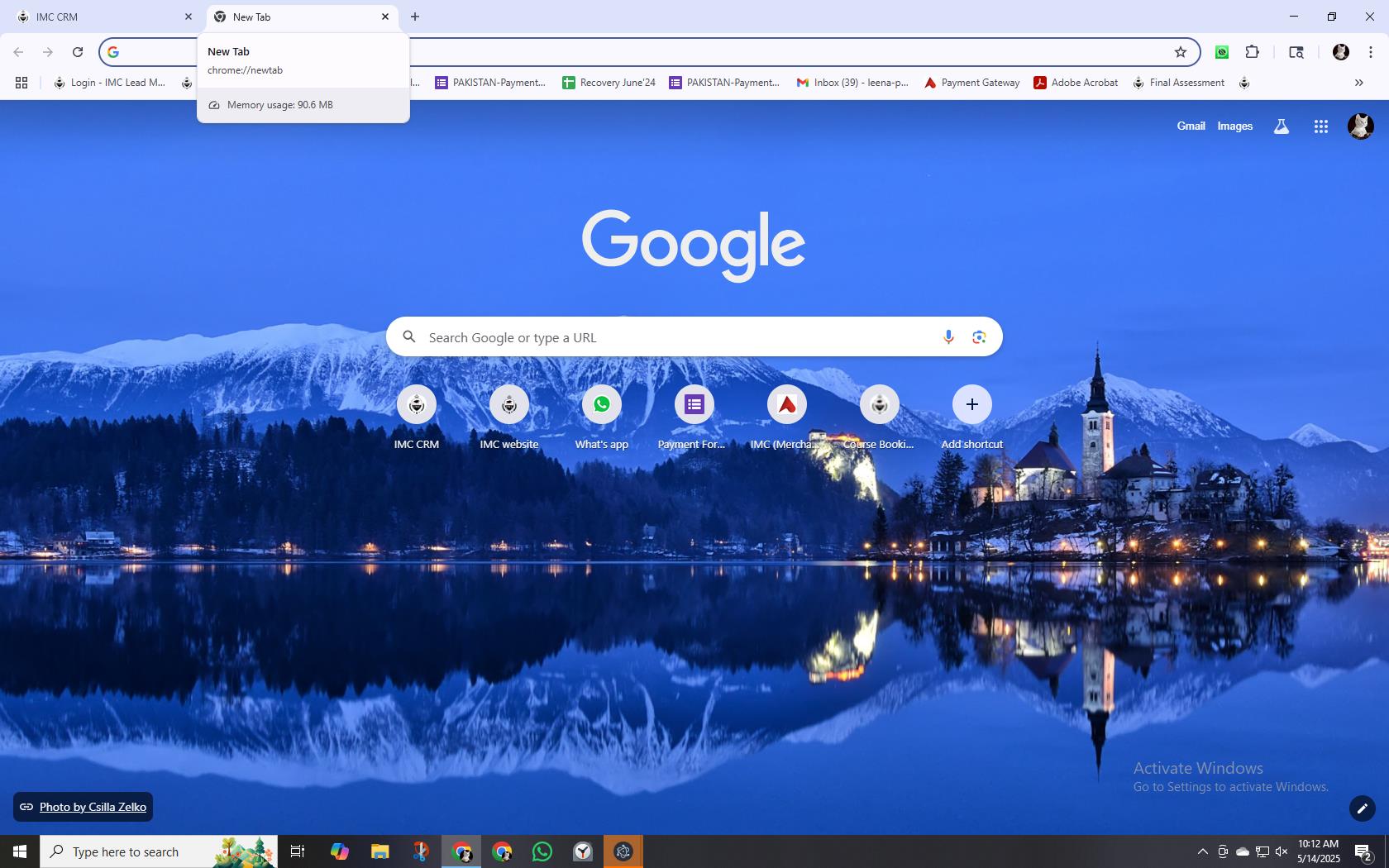
Task: Open Search Labs flask icon
Action: pyautogui.click(x=1281, y=126)
